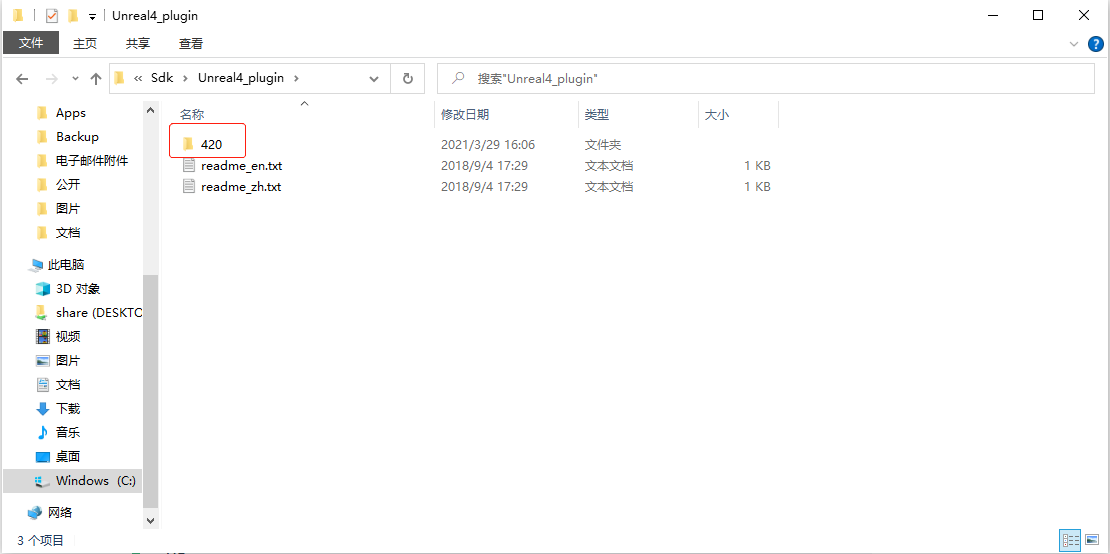Screen dimensions: 1110x554
Task: Open 网络 in navigation pane
Action: [60, 512]
